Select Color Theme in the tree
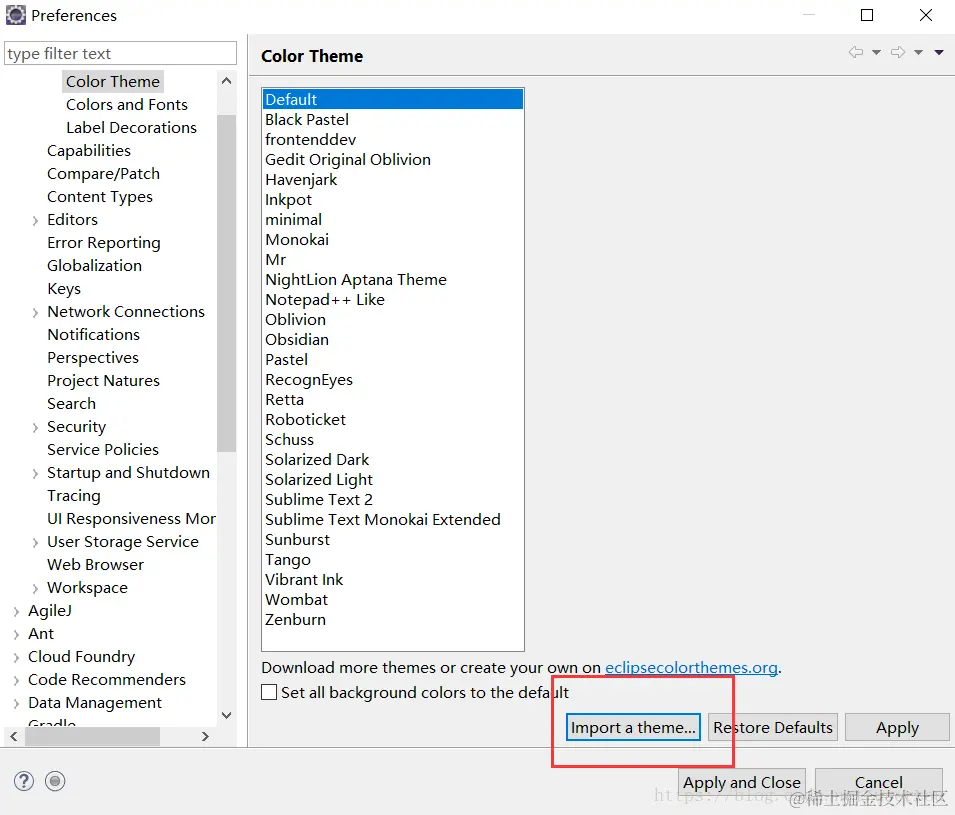 [113, 82]
